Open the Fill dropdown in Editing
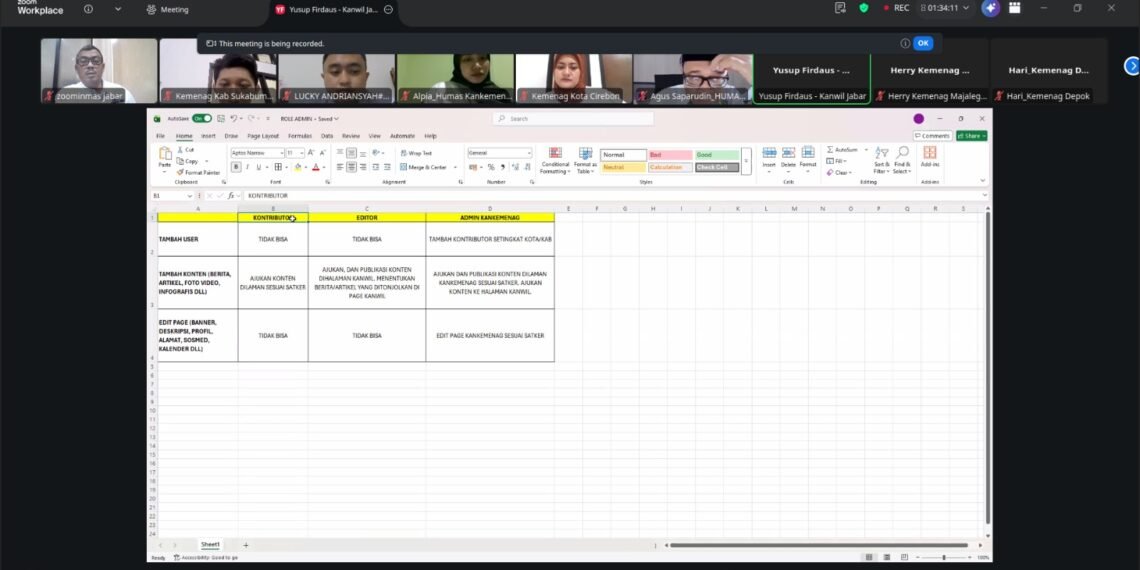 838,161
